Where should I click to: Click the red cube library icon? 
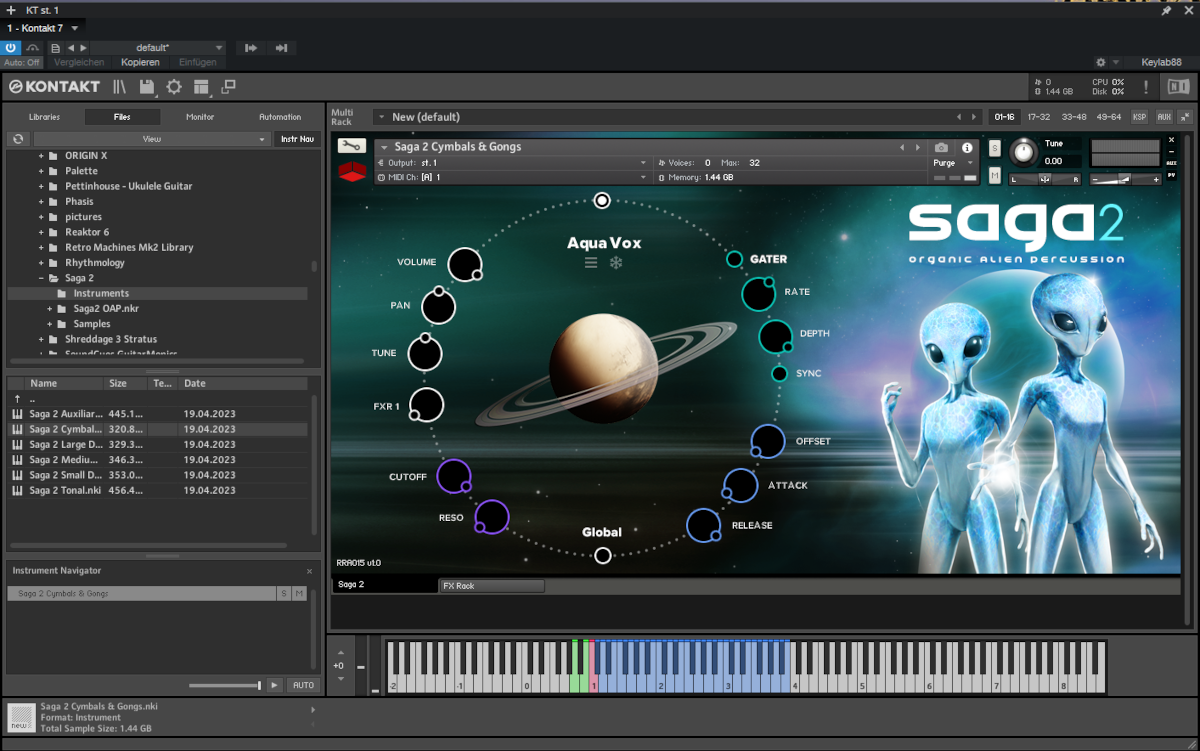coord(351,174)
